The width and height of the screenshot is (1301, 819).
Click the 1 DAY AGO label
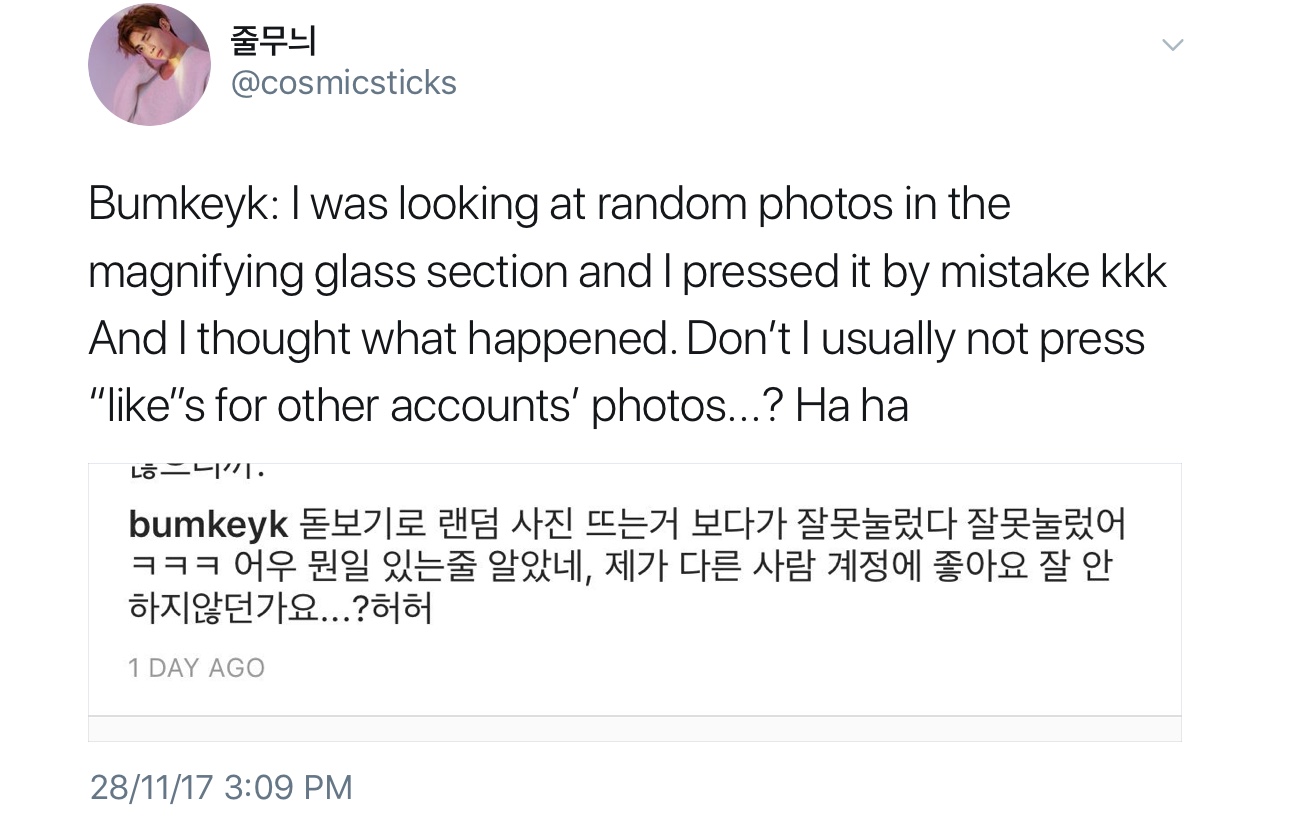click(x=196, y=668)
